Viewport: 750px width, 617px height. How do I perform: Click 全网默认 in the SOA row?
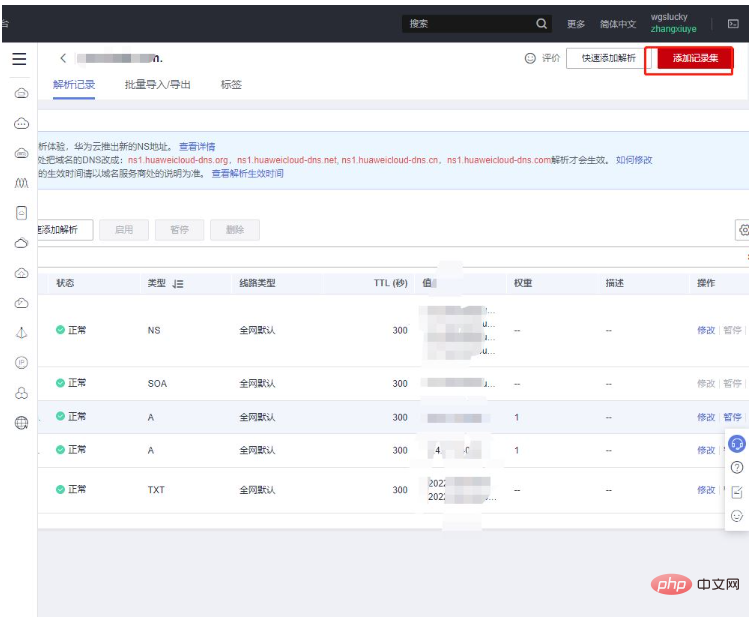[257, 384]
